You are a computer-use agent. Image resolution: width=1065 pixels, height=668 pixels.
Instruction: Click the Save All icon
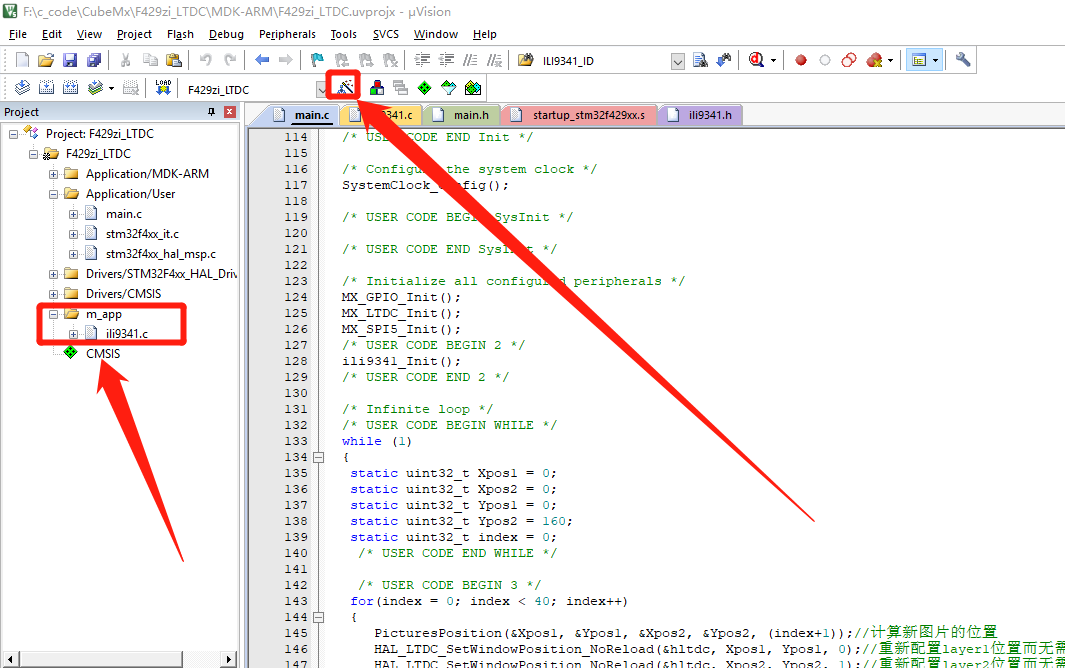click(91, 60)
